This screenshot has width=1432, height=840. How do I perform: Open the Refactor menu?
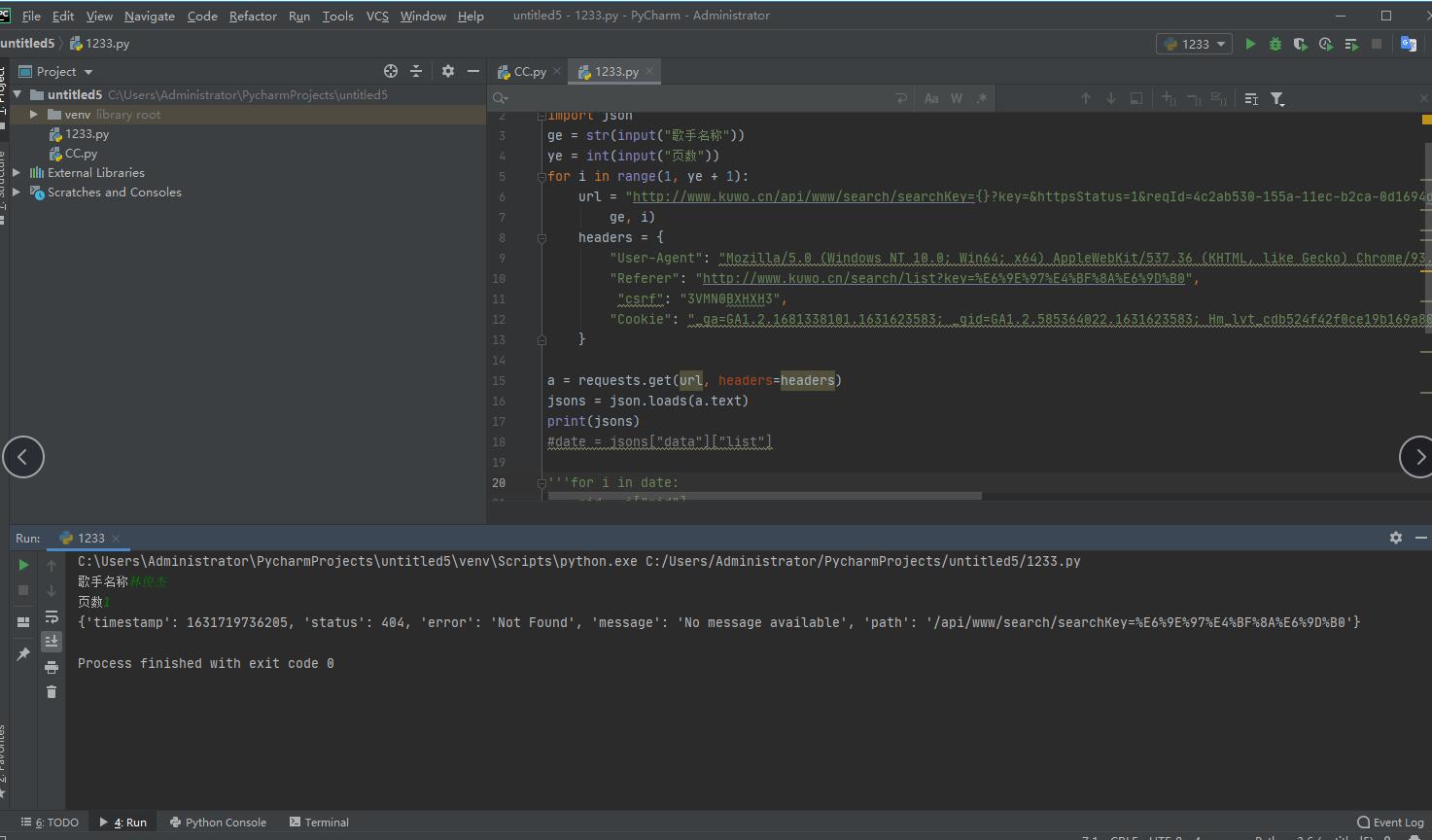pos(253,16)
